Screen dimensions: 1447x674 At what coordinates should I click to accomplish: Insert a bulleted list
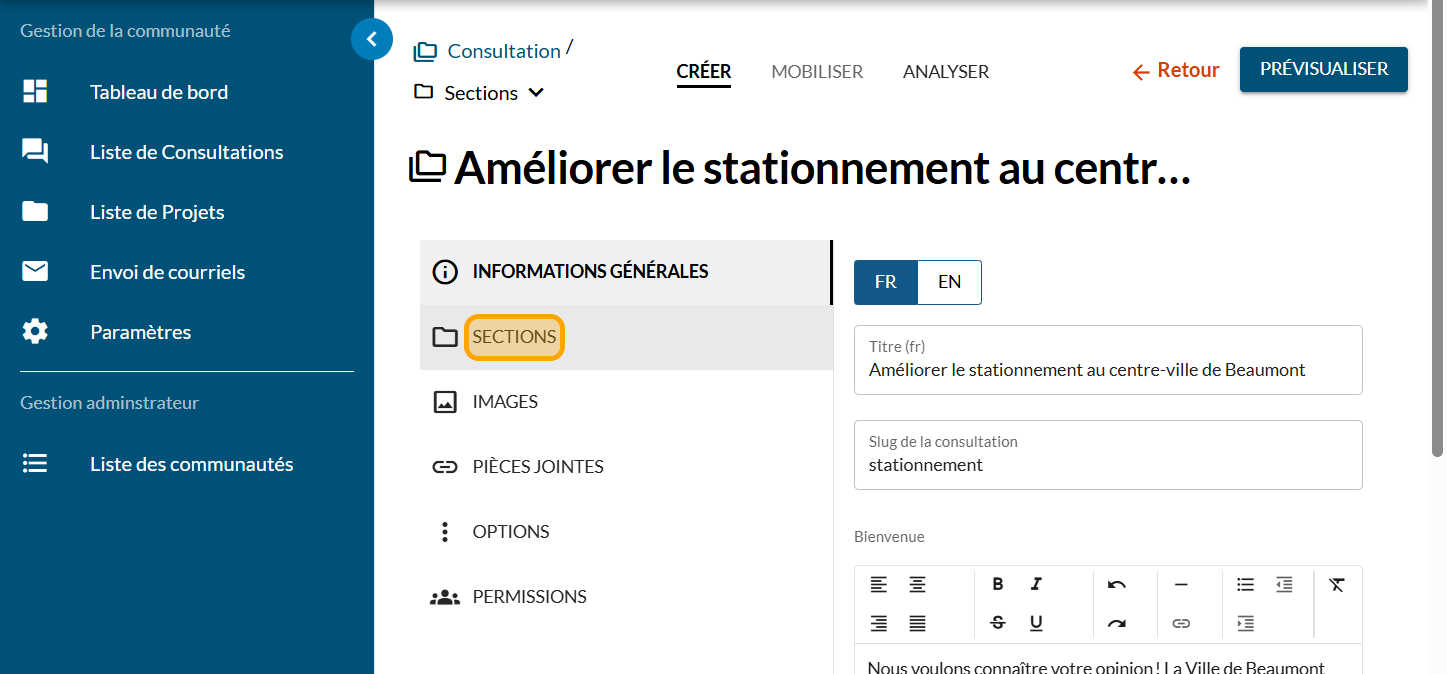pos(1245,584)
